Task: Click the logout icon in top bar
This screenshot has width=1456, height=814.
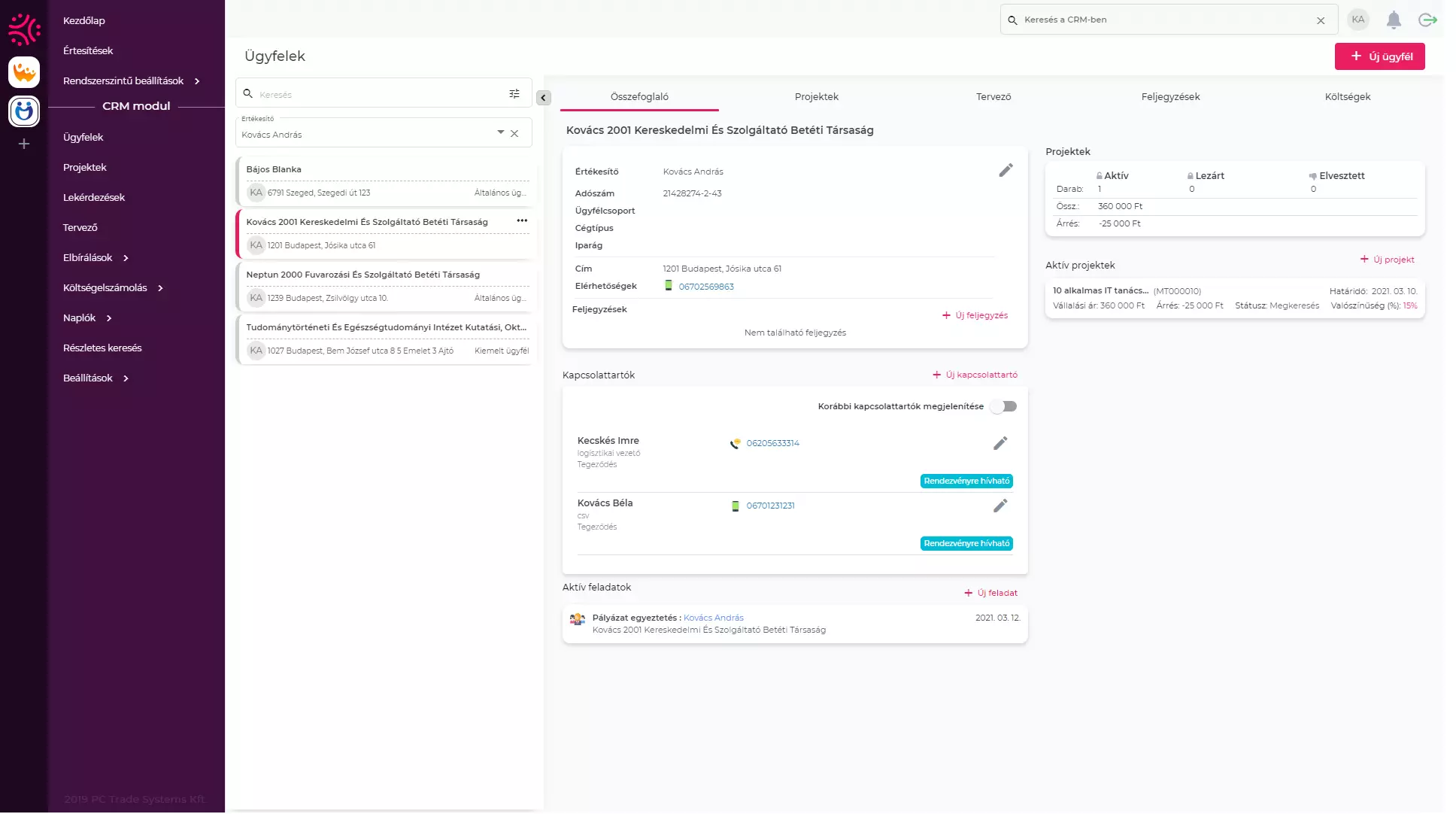Action: click(1427, 20)
